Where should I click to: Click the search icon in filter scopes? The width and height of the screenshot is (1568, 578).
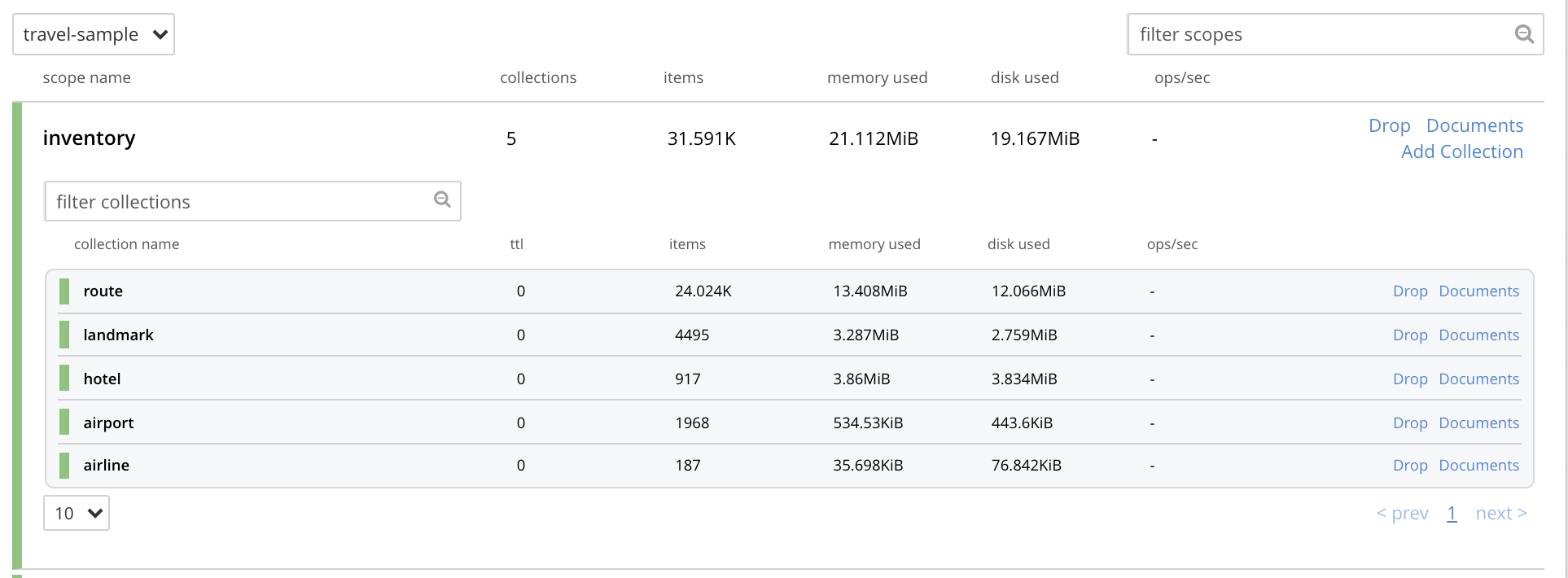(x=1523, y=34)
